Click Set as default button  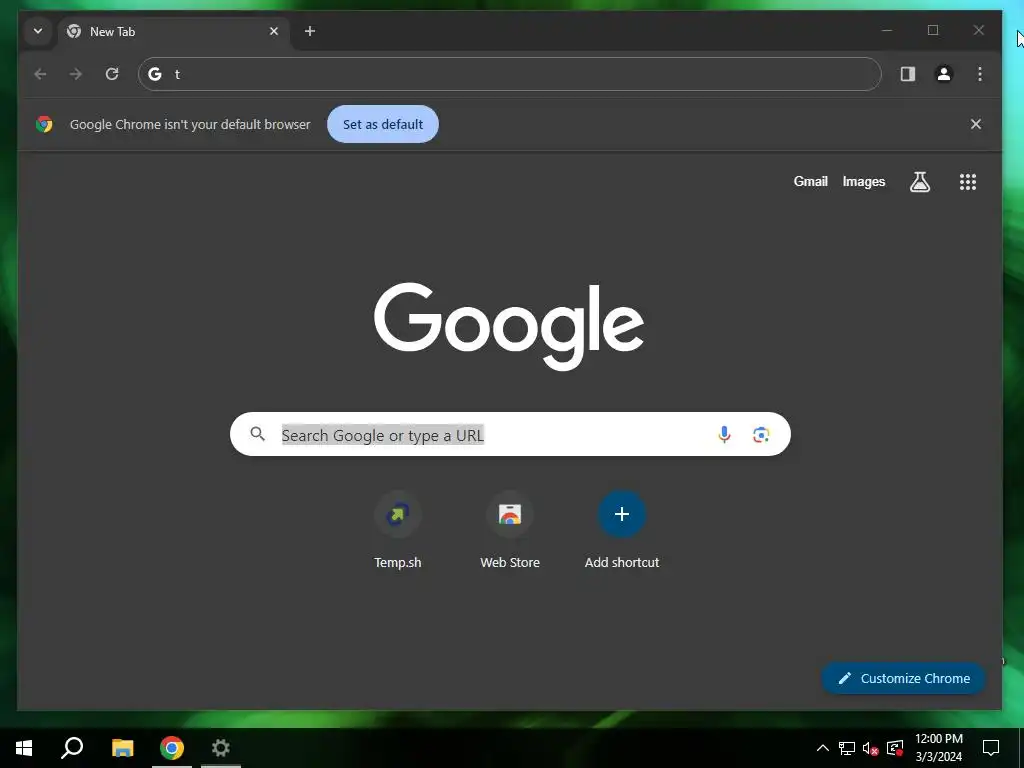pyautogui.click(x=383, y=124)
